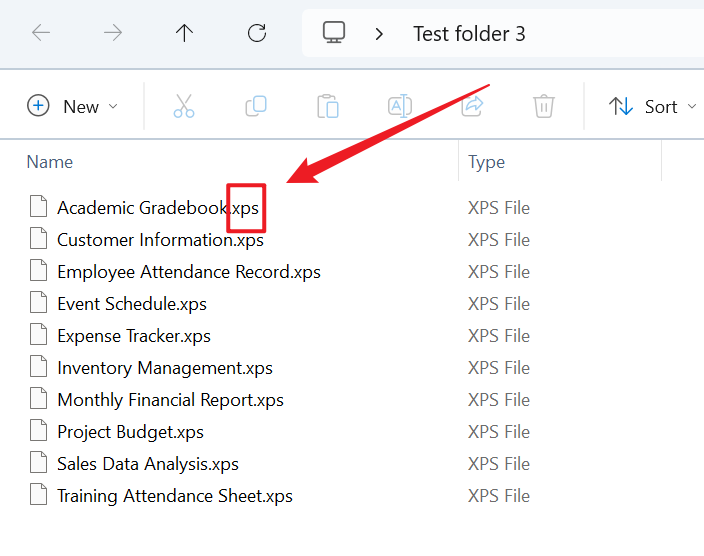The image size is (704, 556).
Task: Click Test folder 3 in address bar
Action: pos(469,33)
